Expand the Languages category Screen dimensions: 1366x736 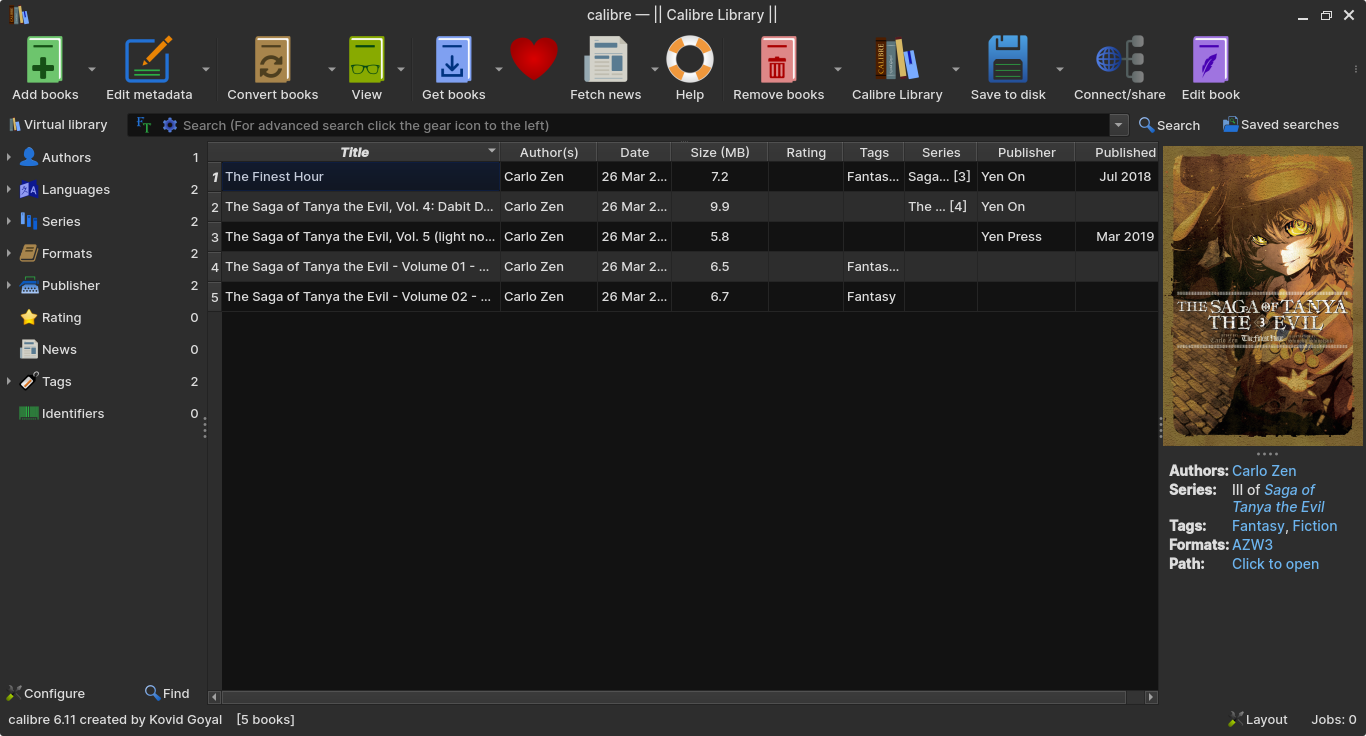click(x=9, y=189)
